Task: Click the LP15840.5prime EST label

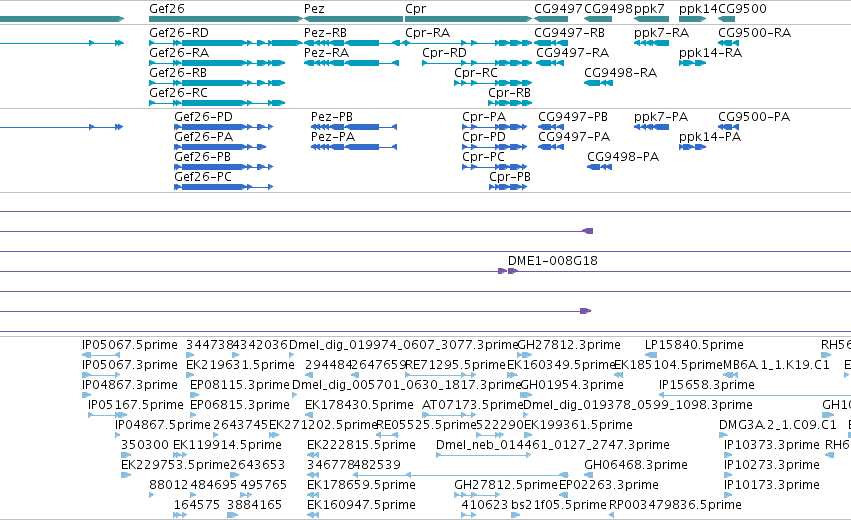Action: coord(694,345)
